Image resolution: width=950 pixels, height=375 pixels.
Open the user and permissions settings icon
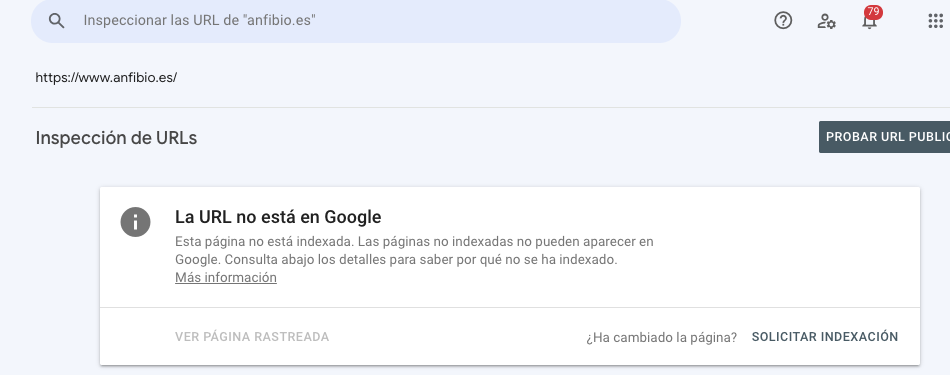(x=826, y=21)
